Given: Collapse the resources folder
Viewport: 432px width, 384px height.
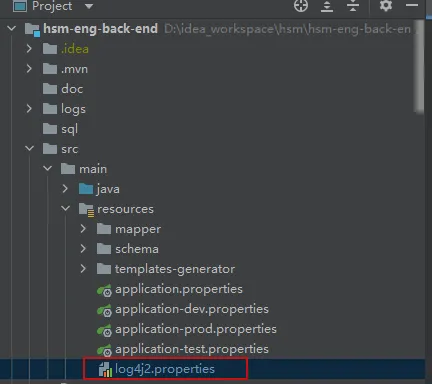Looking at the screenshot, I should [x=65, y=208].
